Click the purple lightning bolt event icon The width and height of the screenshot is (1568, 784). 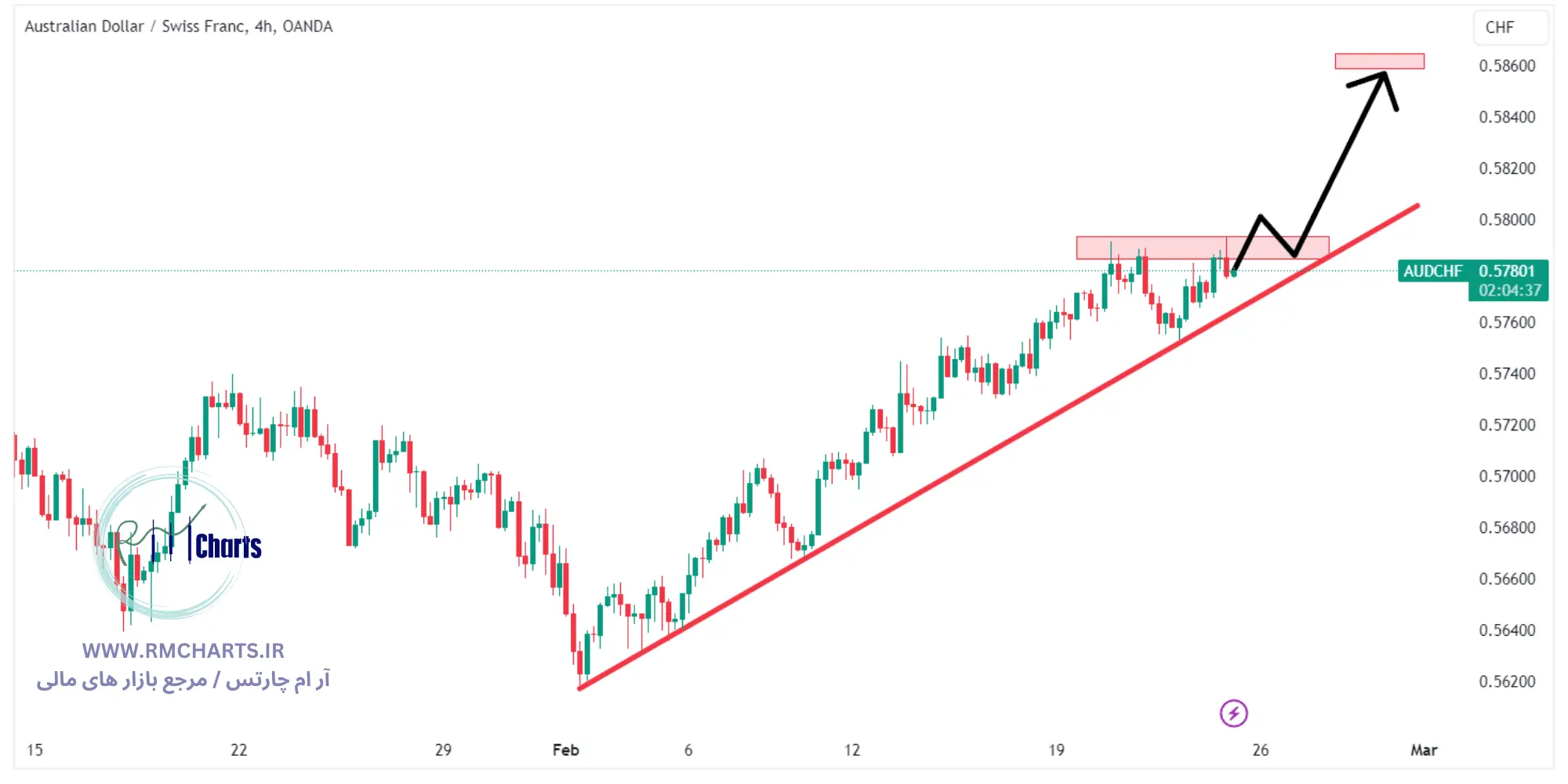point(1233,713)
